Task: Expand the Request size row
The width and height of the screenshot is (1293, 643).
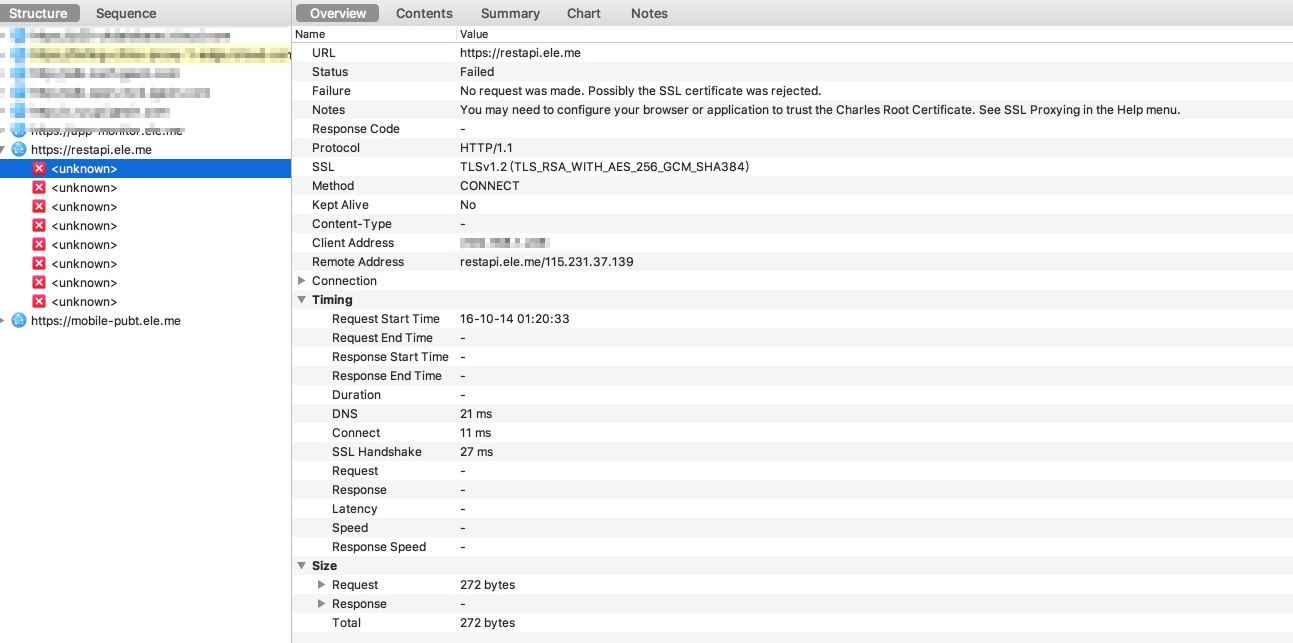Action: 322,585
